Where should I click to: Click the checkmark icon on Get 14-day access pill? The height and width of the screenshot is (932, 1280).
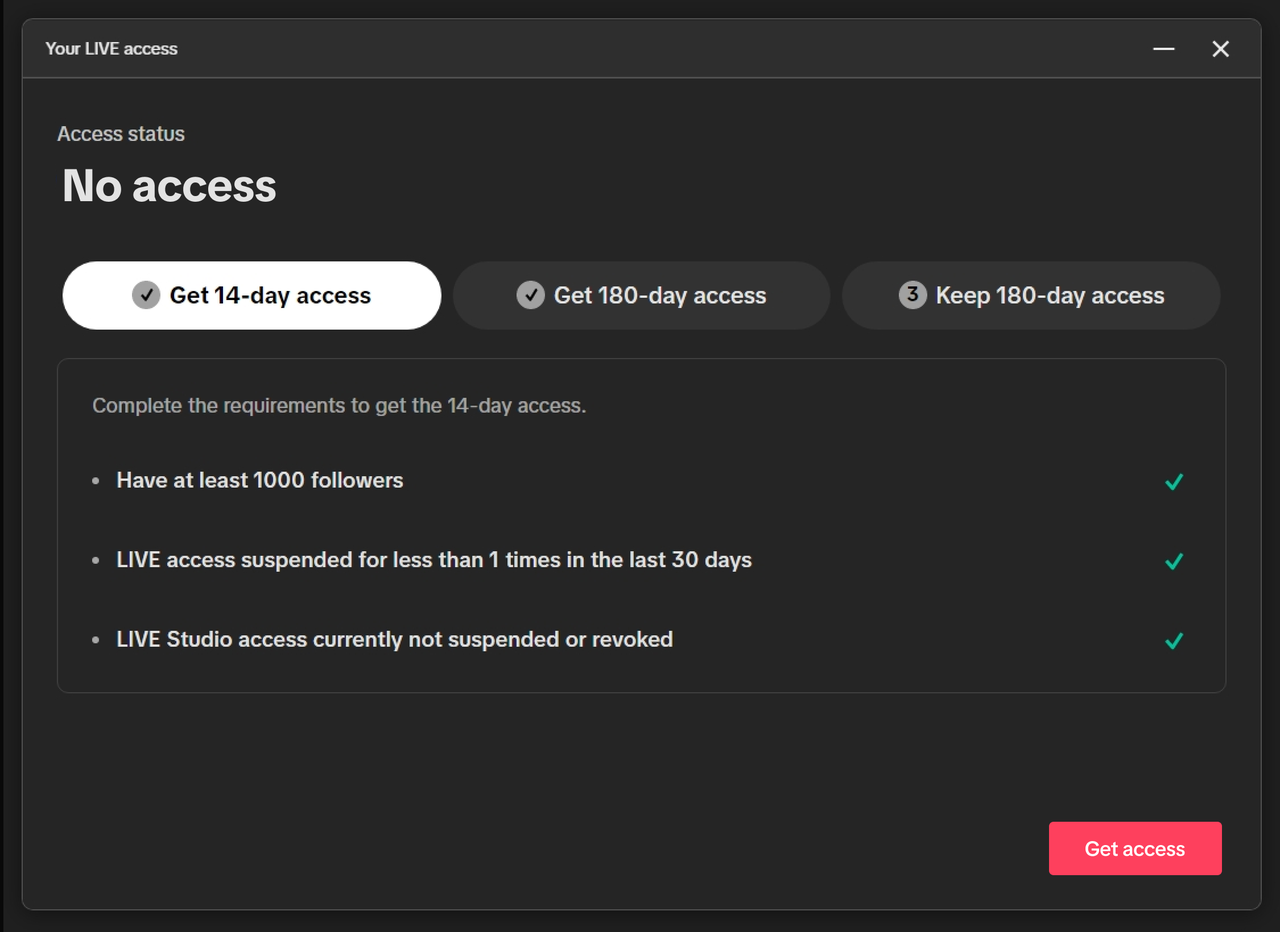[x=146, y=295]
